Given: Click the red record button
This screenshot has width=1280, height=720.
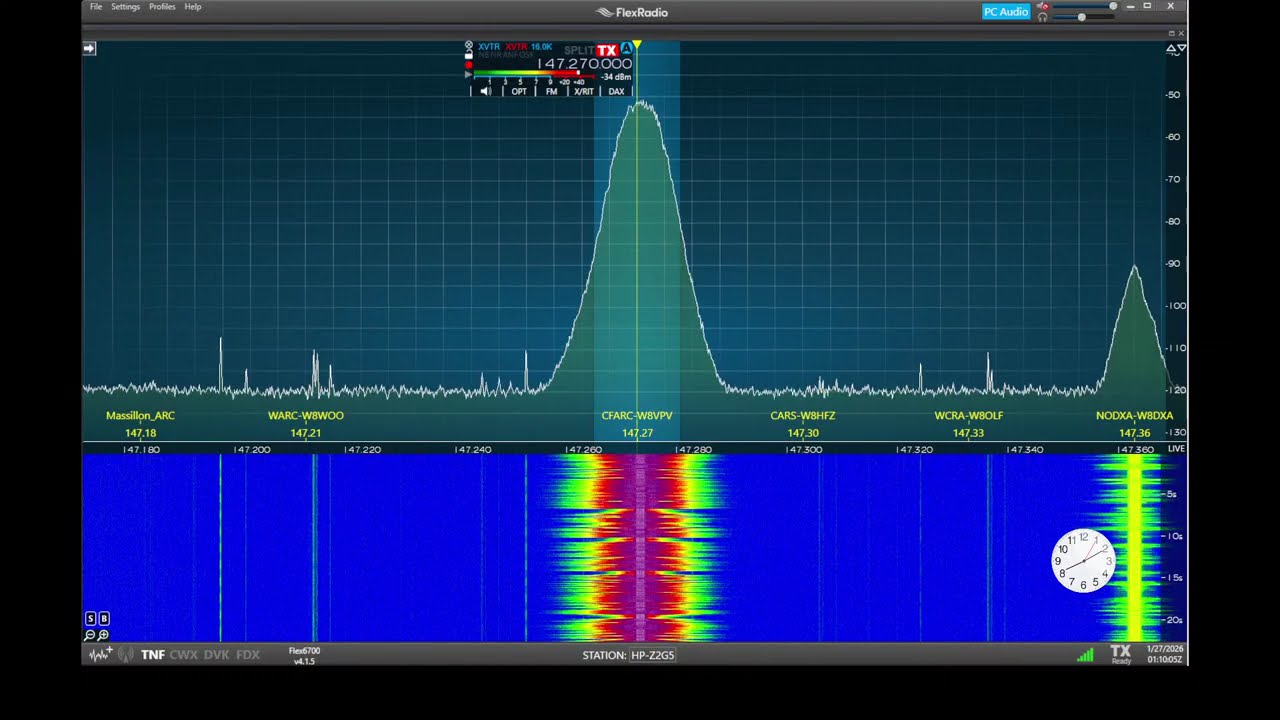Looking at the screenshot, I should (468, 65).
